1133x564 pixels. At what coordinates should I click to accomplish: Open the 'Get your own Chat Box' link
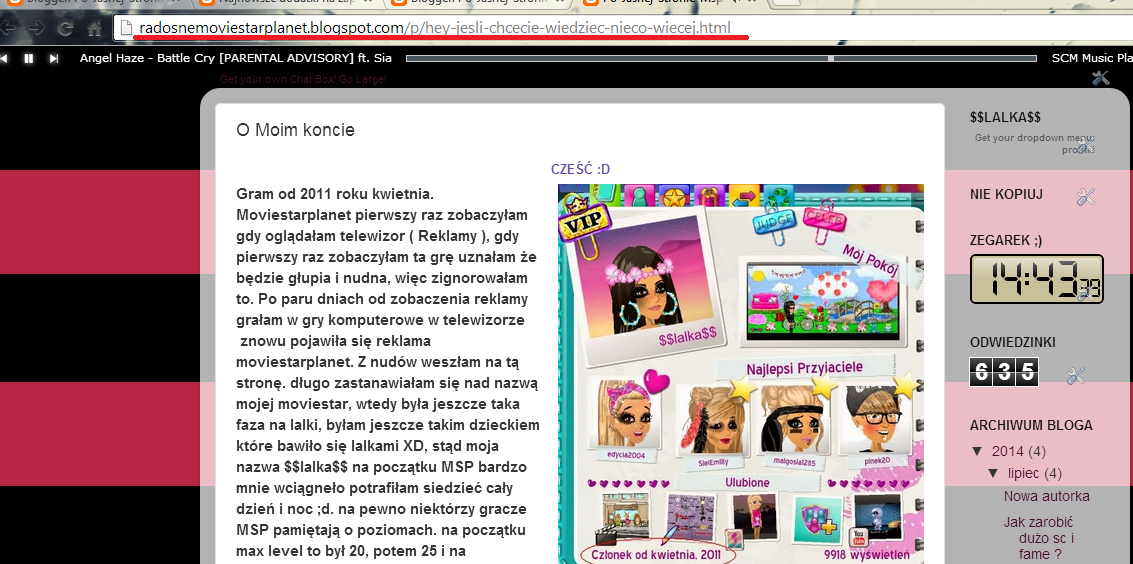[x=303, y=79]
